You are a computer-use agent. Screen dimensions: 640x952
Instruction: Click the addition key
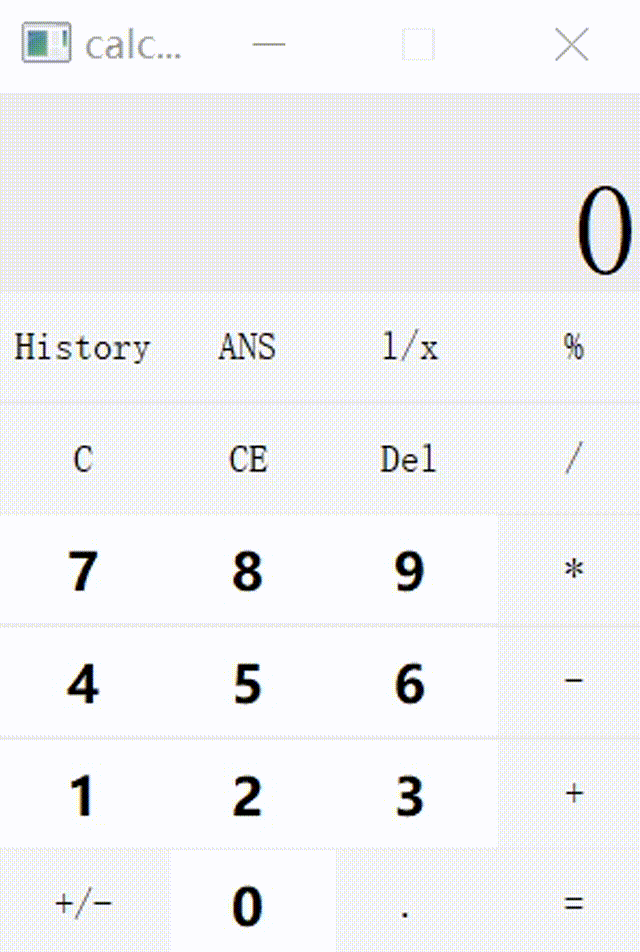click(572, 795)
